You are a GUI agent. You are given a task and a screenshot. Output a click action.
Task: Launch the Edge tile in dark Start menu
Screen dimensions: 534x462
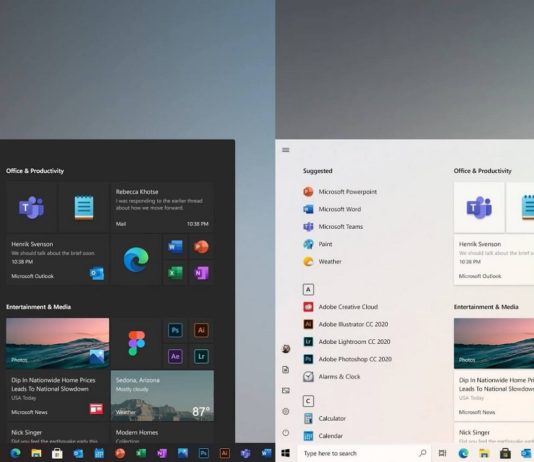(x=136, y=259)
